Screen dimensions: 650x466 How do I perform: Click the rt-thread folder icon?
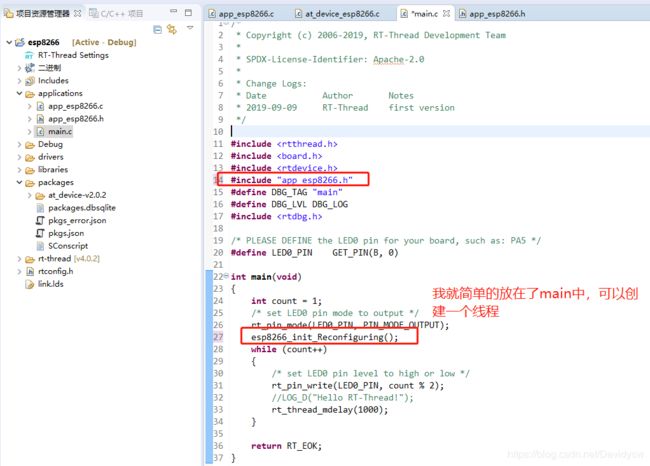coord(29,260)
